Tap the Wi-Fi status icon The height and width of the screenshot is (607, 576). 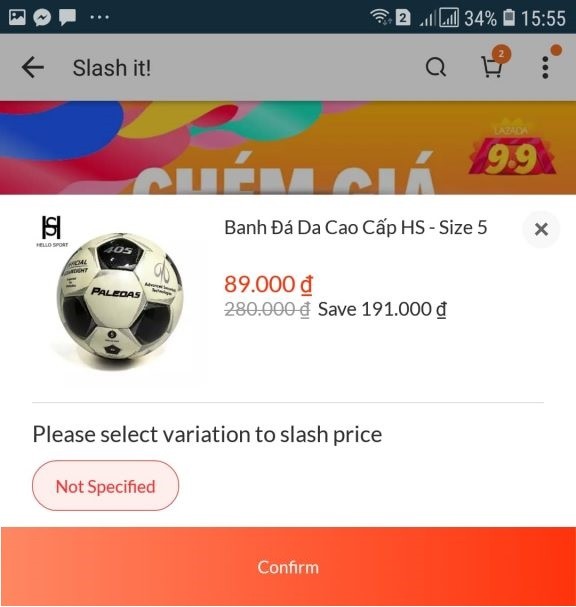(380, 17)
